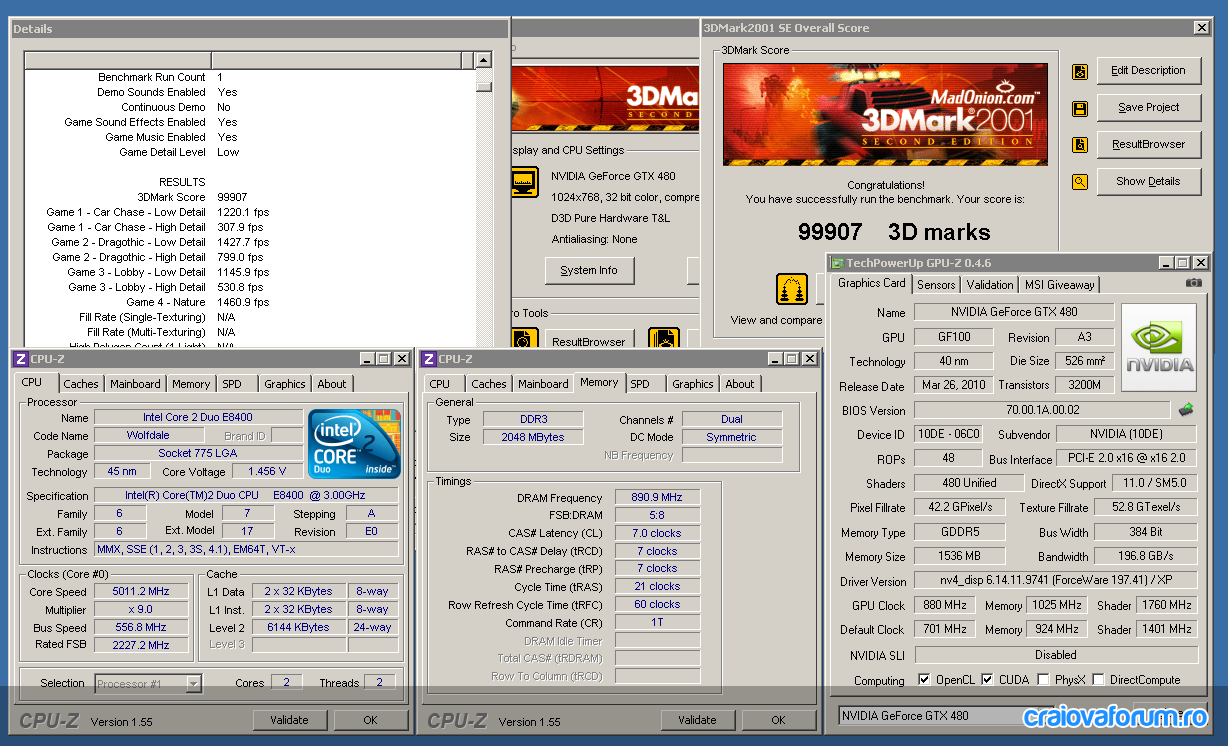This screenshot has width=1228, height=746.
Task: Toggle the OpenCL checkbox in GPU-Z
Action: [924, 680]
